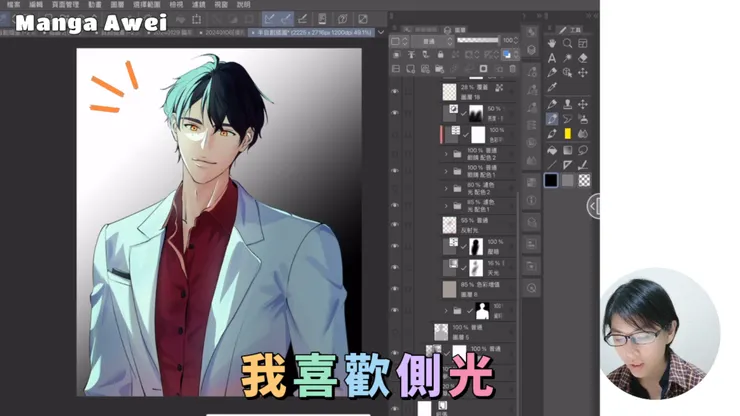Open the 檔案 menu
The image size is (740, 416).
click(13, 4)
